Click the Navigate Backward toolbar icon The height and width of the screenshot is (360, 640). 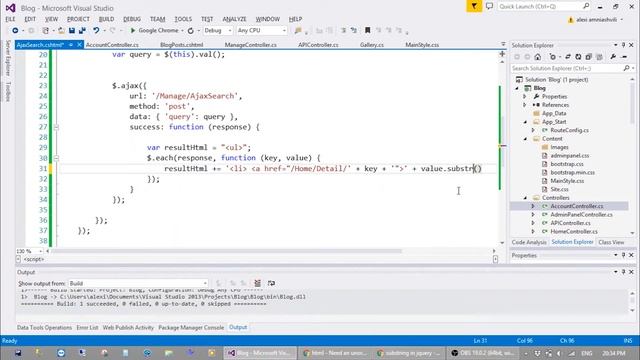[x=15, y=31]
